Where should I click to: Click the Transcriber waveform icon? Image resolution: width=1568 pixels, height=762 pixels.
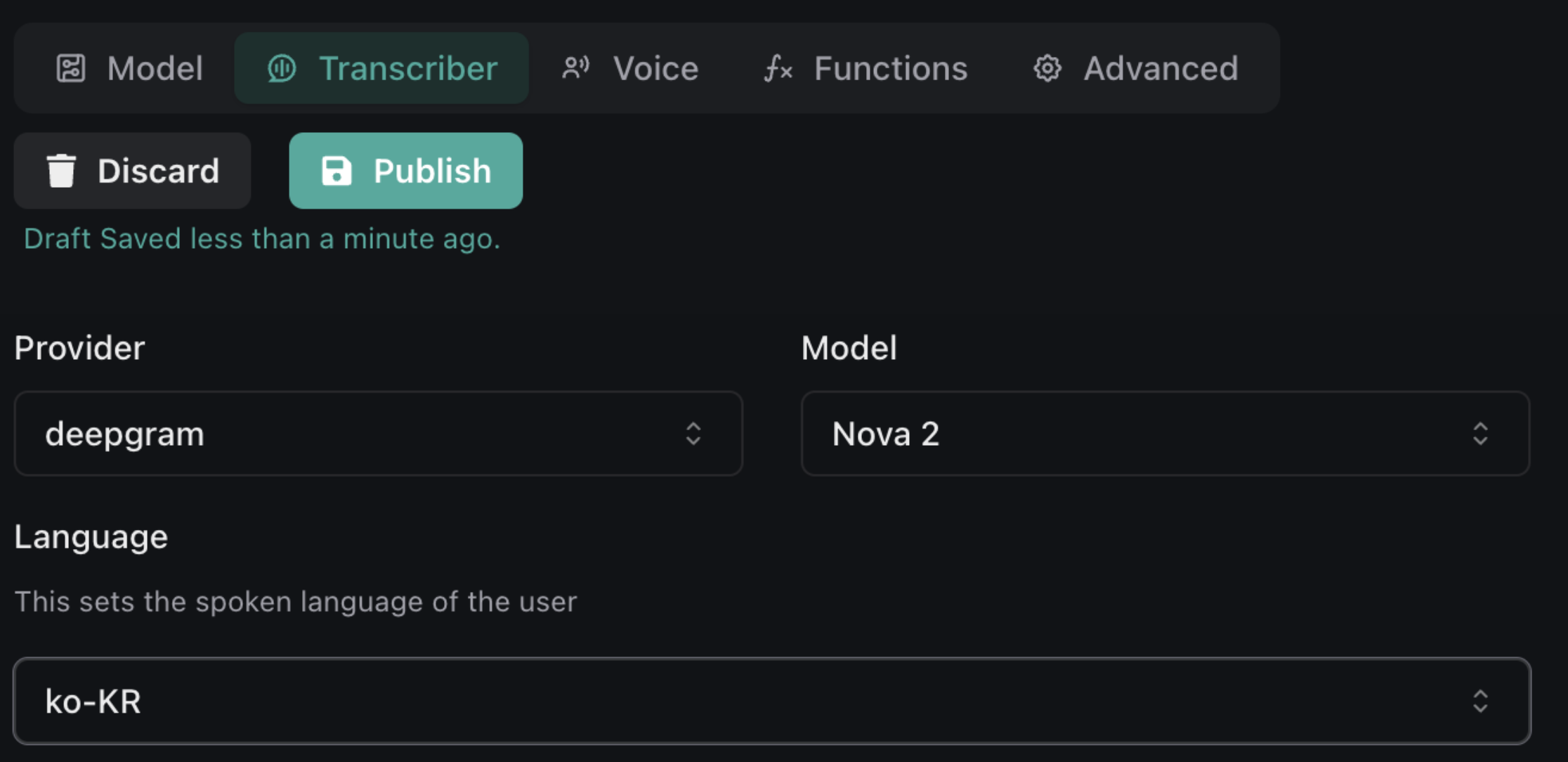(x=282, y=69)
